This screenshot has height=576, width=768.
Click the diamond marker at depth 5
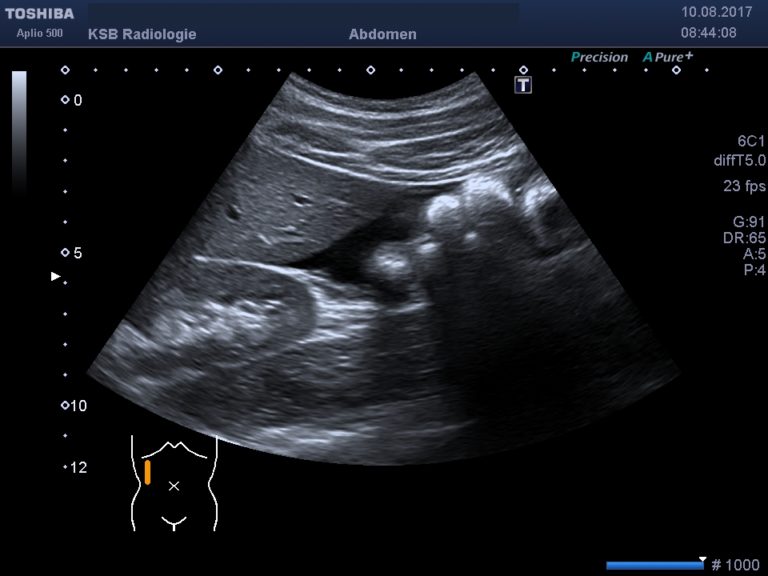pyautogui.click(x=65, y=253)
